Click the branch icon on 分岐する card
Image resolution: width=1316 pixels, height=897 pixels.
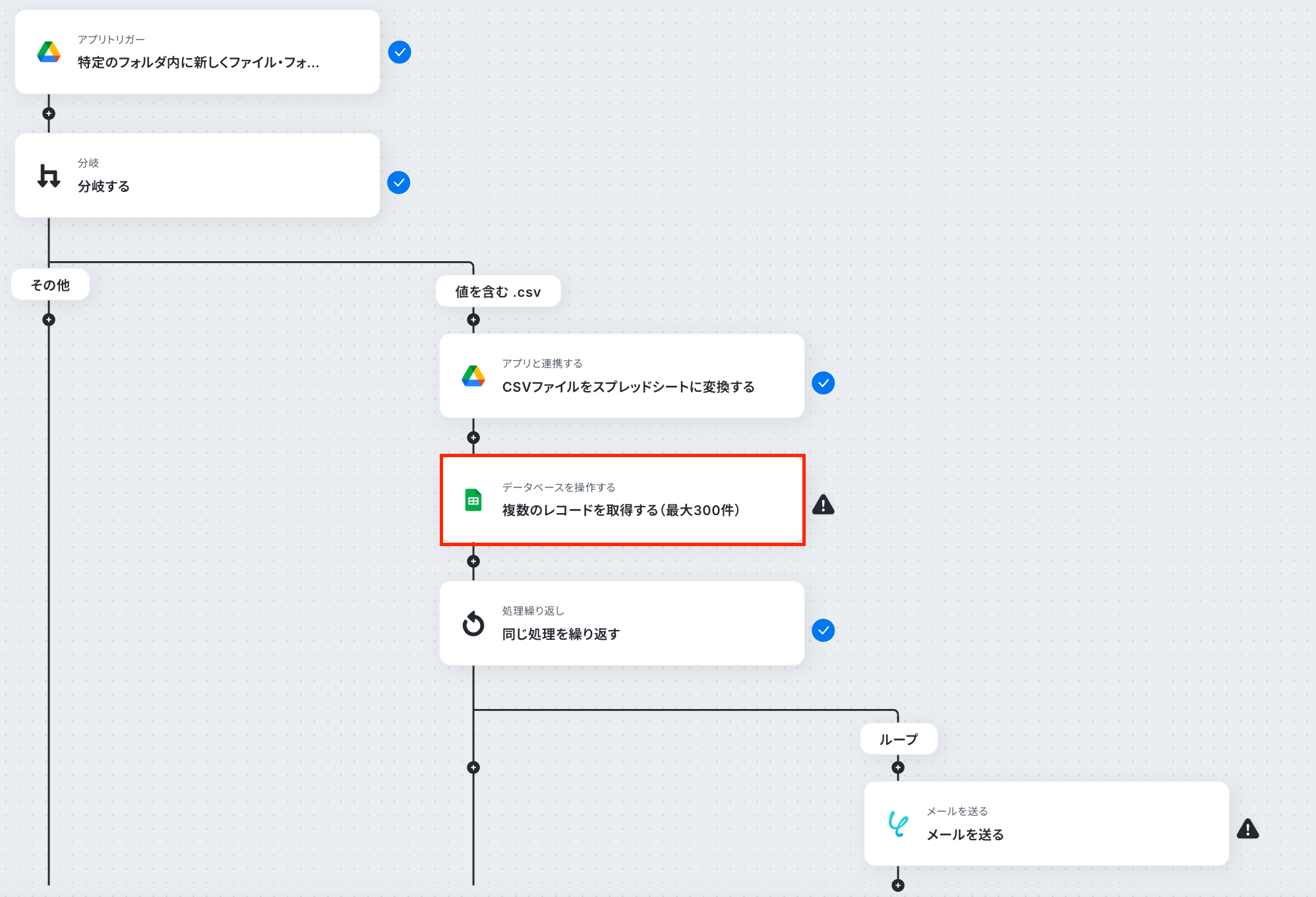click(x=49, y=175)
